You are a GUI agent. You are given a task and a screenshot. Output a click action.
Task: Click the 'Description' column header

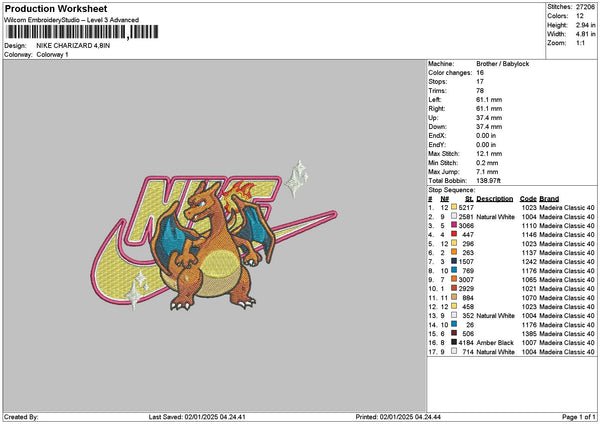click(x=495, y=199)
